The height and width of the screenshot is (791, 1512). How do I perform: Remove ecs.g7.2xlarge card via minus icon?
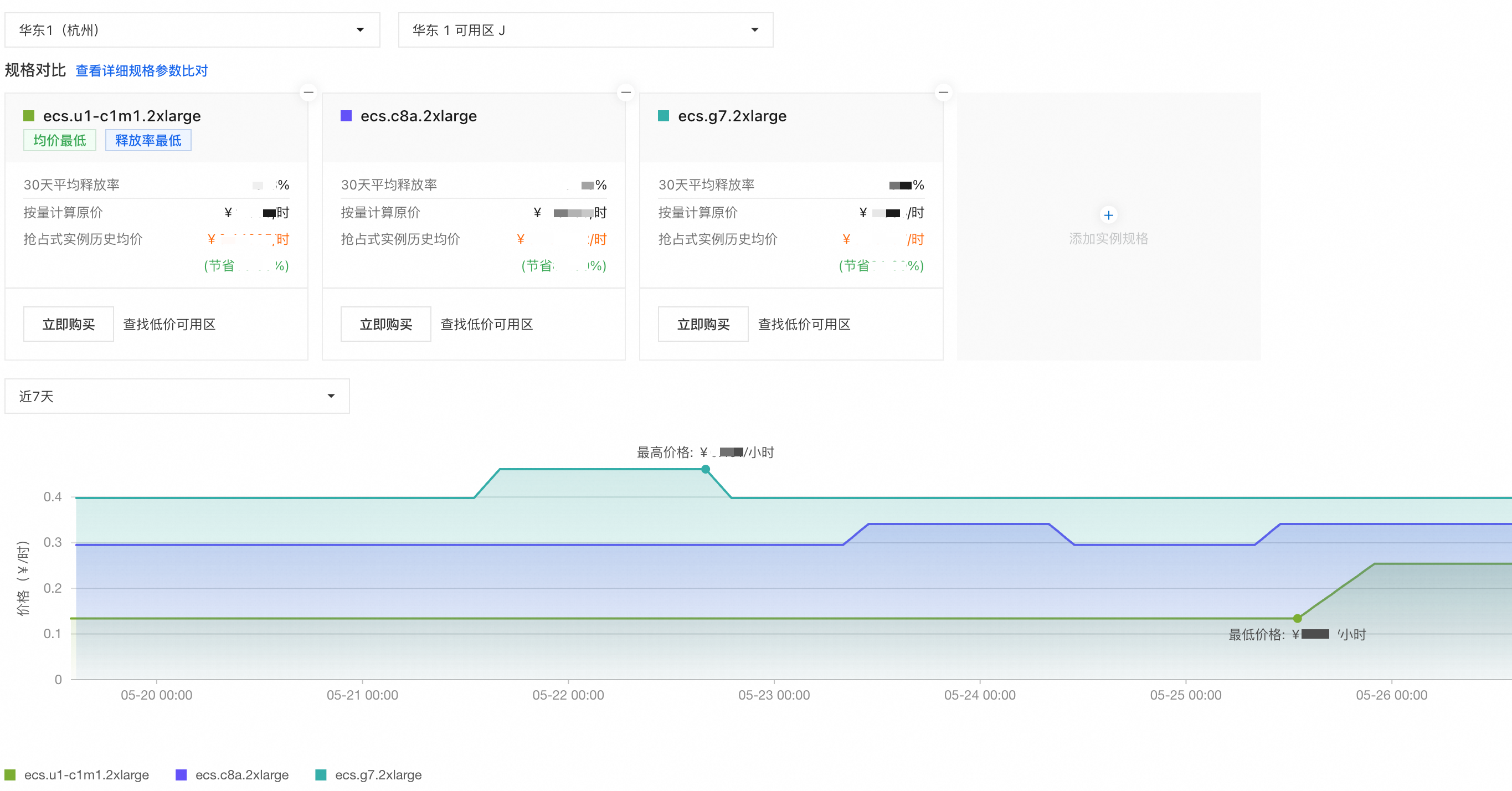[943, 92]
